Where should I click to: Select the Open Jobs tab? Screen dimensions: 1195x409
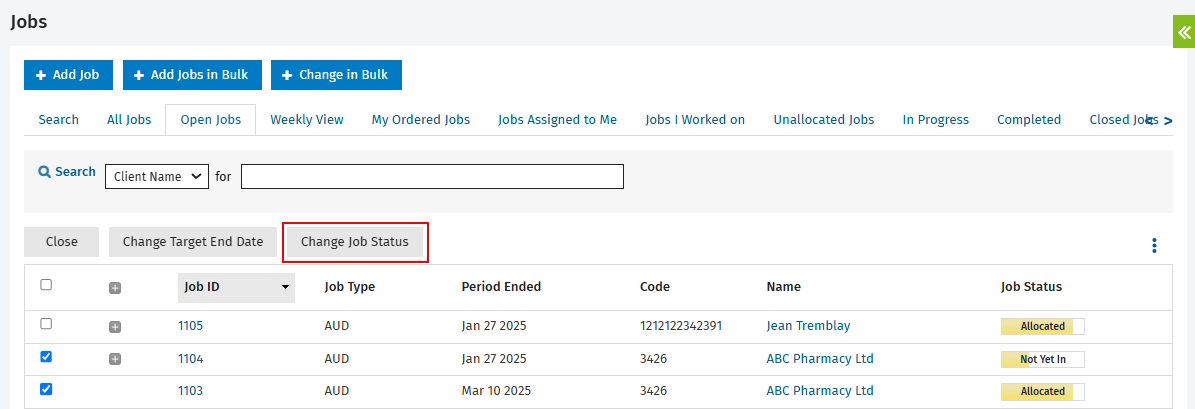pyautogui.click(x=210, y=120)
